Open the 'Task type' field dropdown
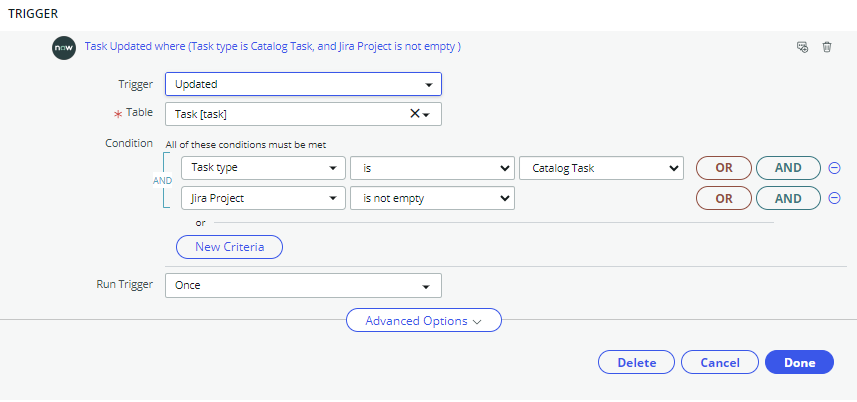Viewport: 857px width, 402px height. (x=263, y=168)
